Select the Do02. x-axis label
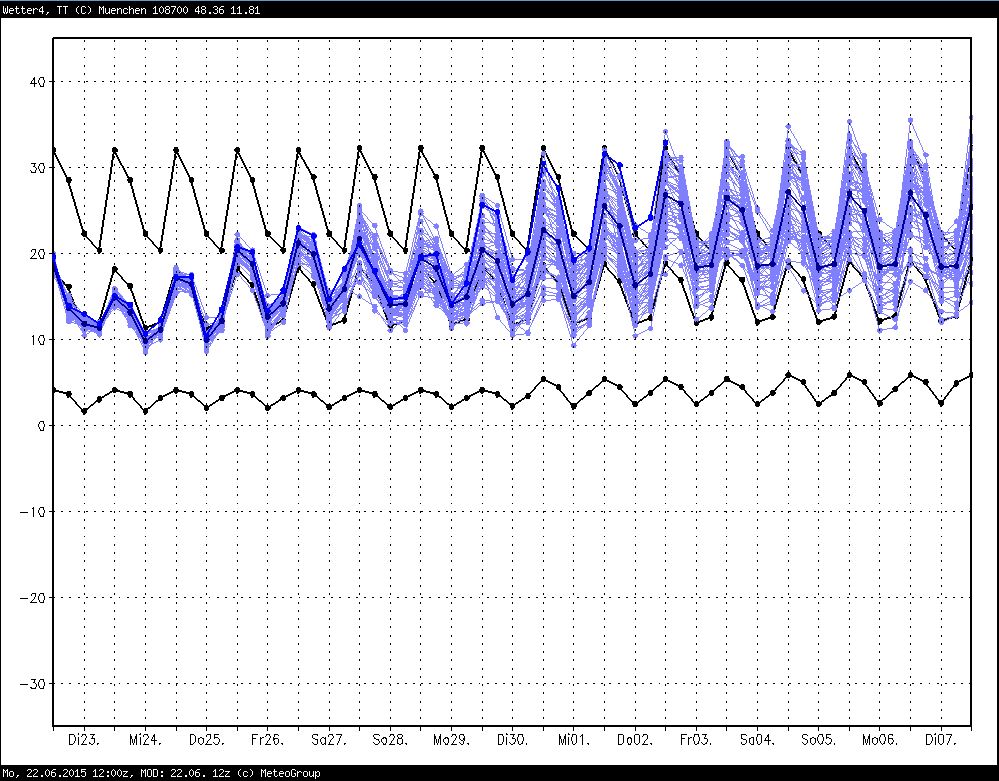Screen dimensions: 999x781 coord(634,740)
